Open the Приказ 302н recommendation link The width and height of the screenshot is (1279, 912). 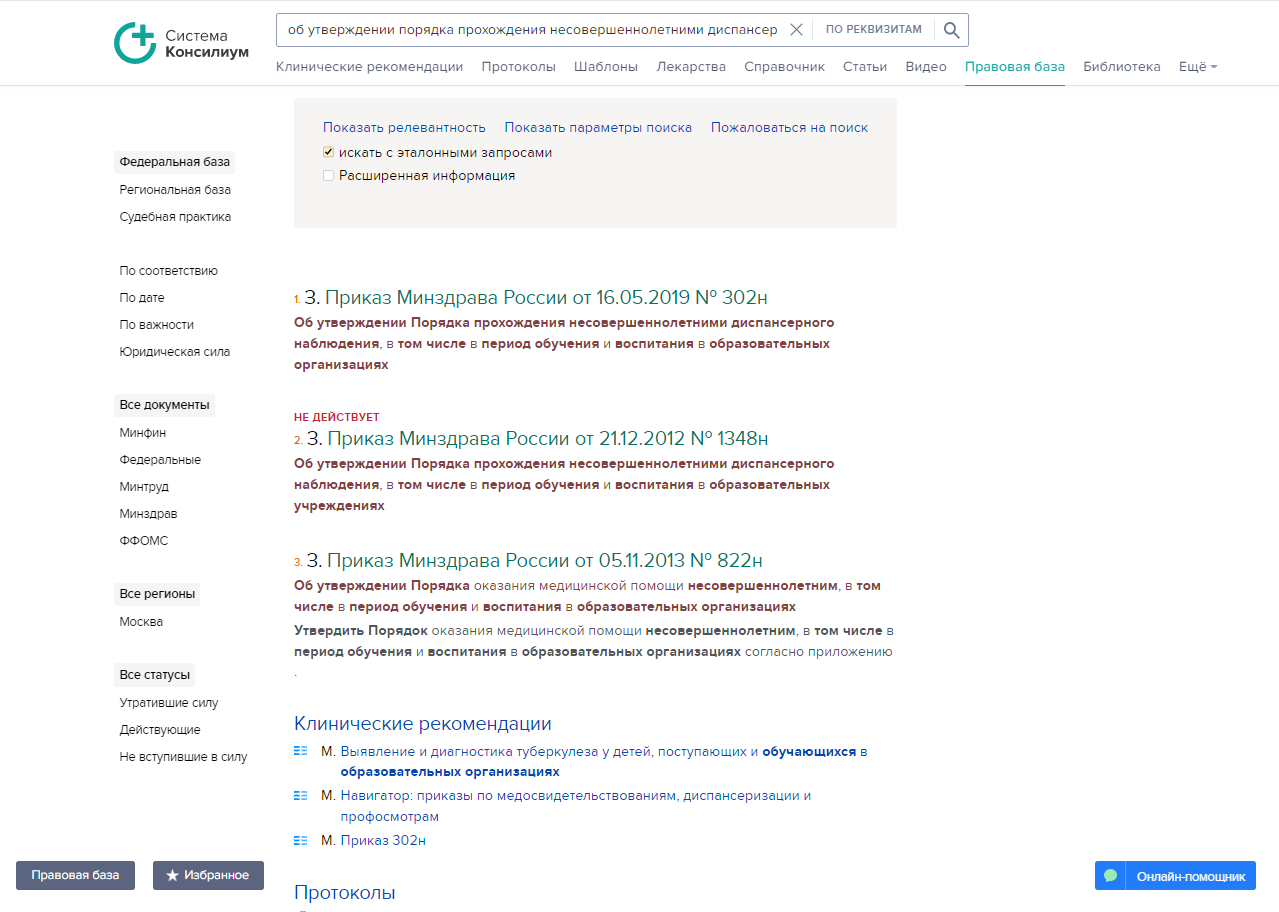(383, 840)
